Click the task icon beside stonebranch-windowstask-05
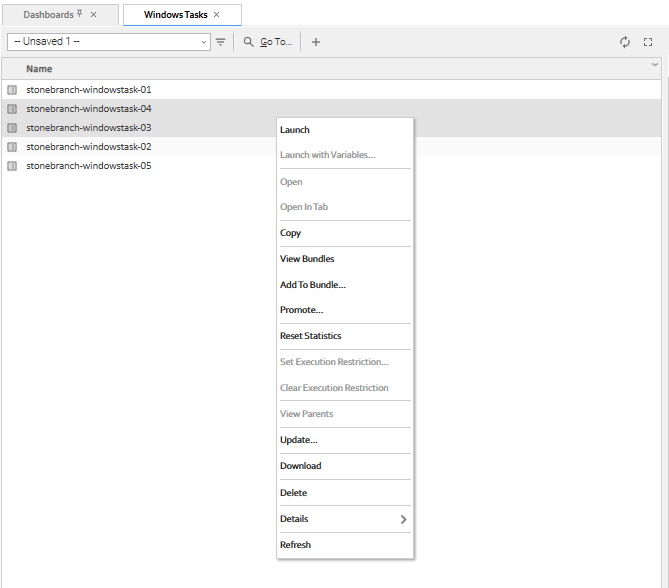The width and height of the screenshot is (669, 588). (x=12, y=166)
